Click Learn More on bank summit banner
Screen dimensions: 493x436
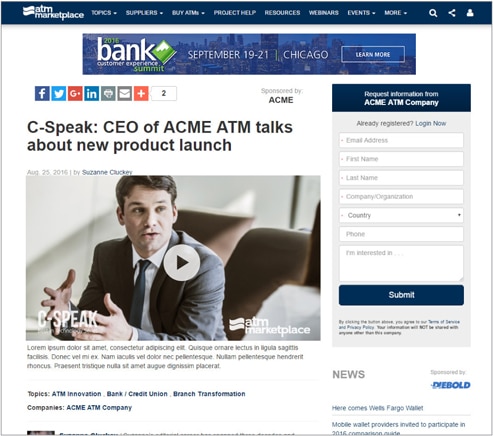tap(373, 55)
